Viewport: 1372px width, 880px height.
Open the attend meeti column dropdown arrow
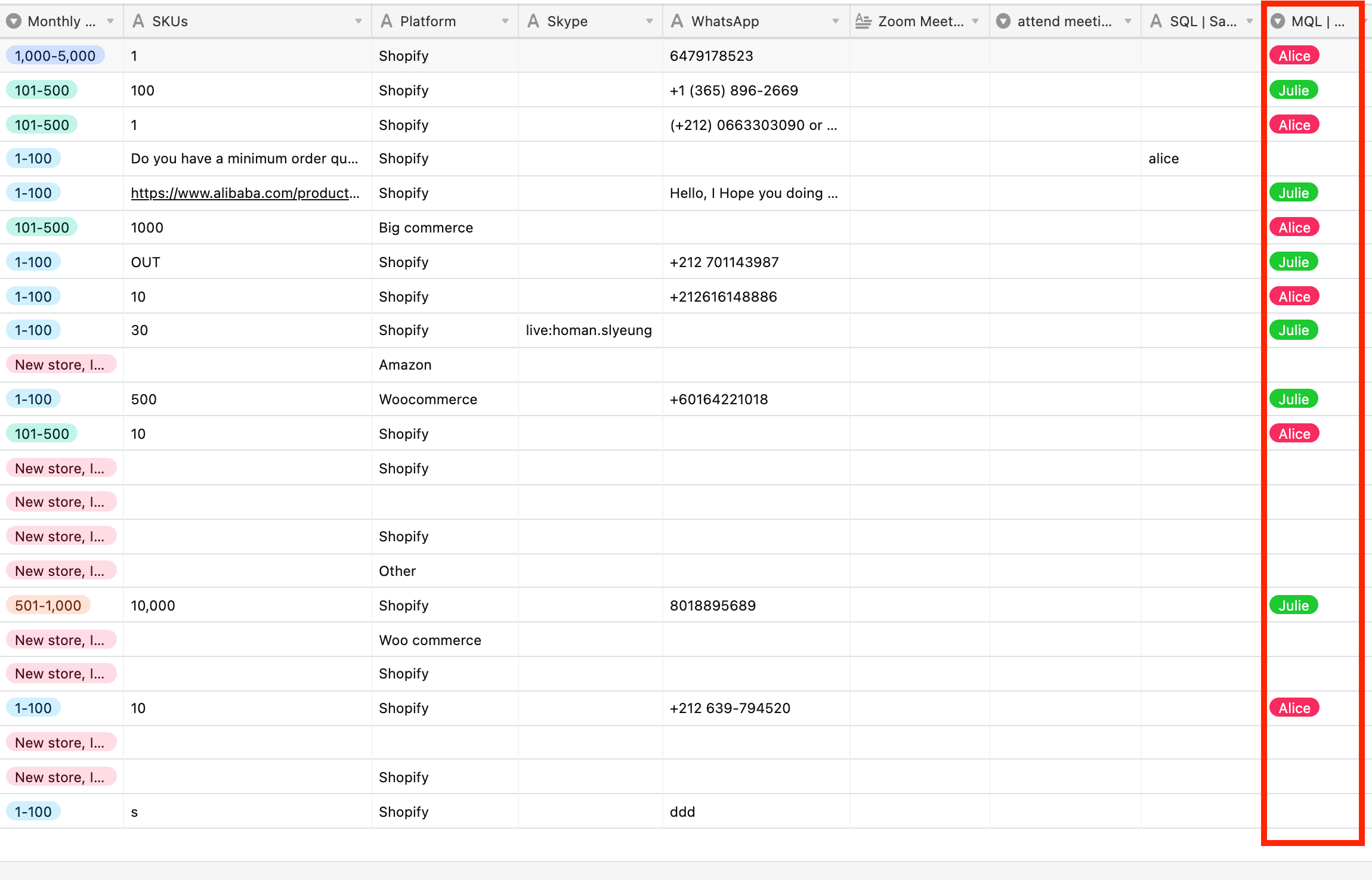tap(1128, 21)
